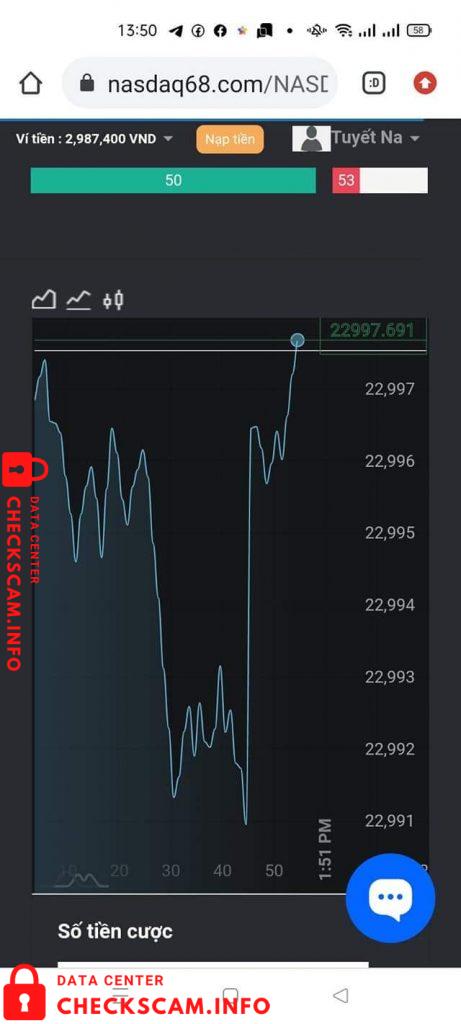Viewport: 461px width, 1024px height.
Task: Tap the browser home icon
Action: point(31,83)
